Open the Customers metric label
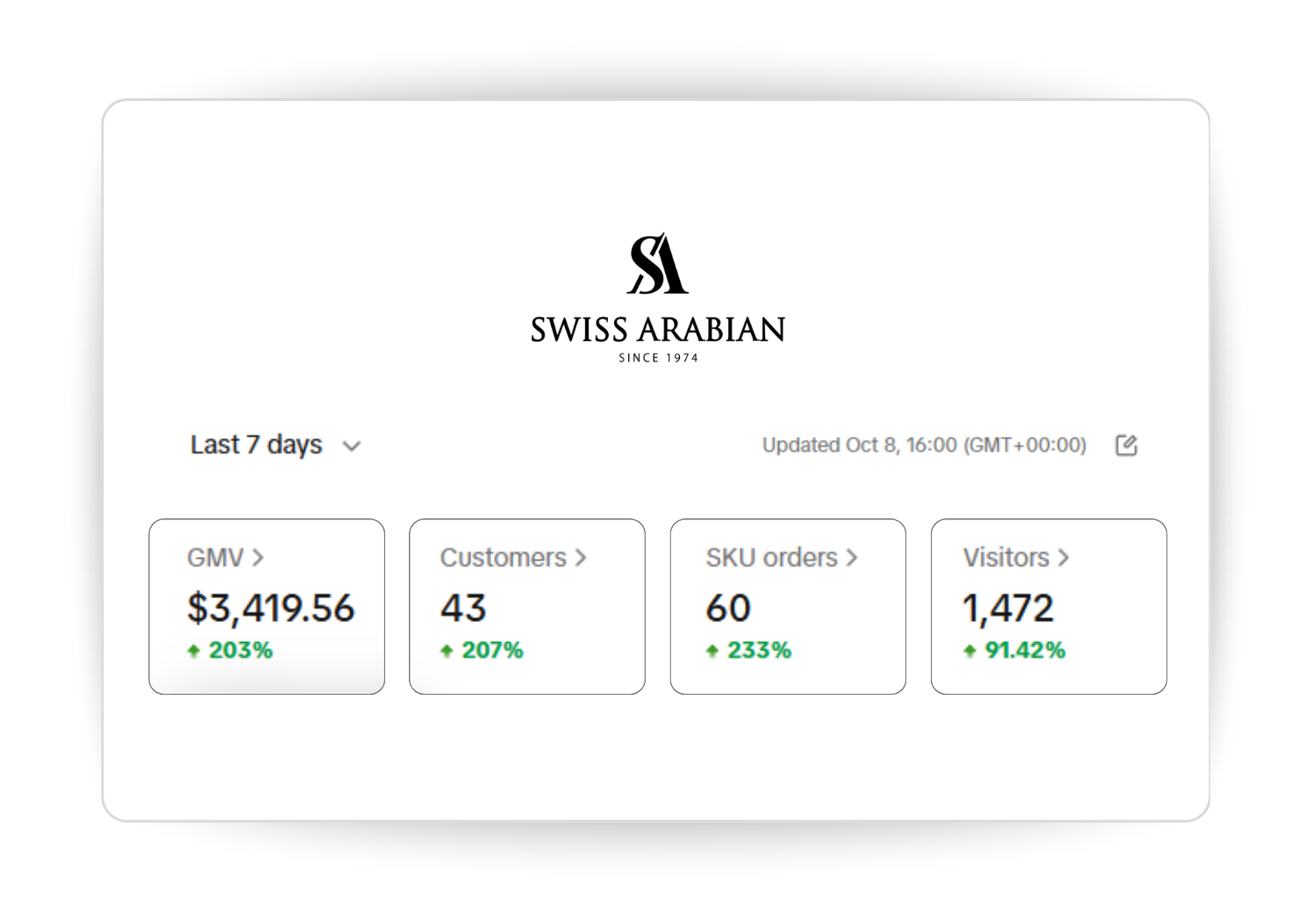1316x921 pixels. [x=503, y=558]
